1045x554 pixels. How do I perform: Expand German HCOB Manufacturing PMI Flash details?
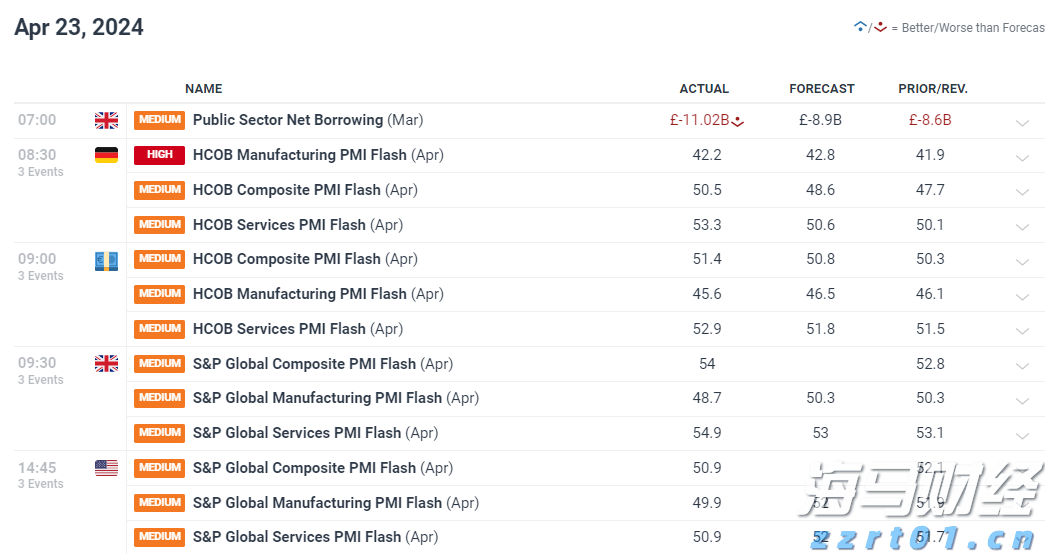click(1022, 158)
